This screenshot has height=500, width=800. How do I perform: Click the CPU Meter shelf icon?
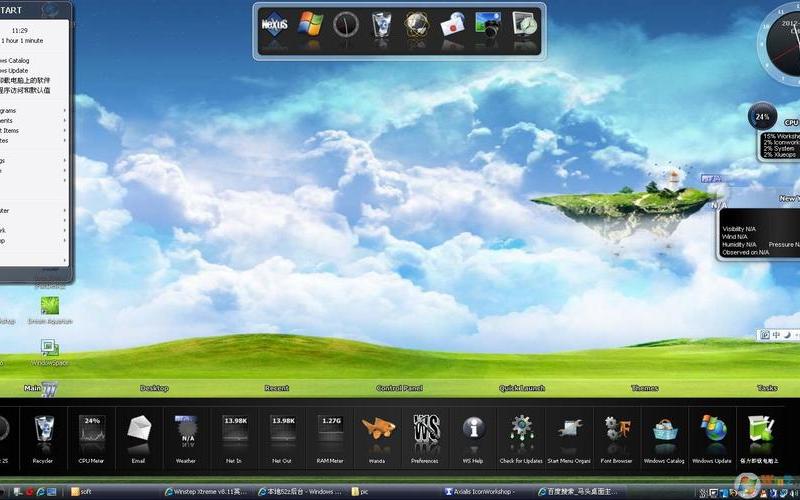(x=92, y=428)
